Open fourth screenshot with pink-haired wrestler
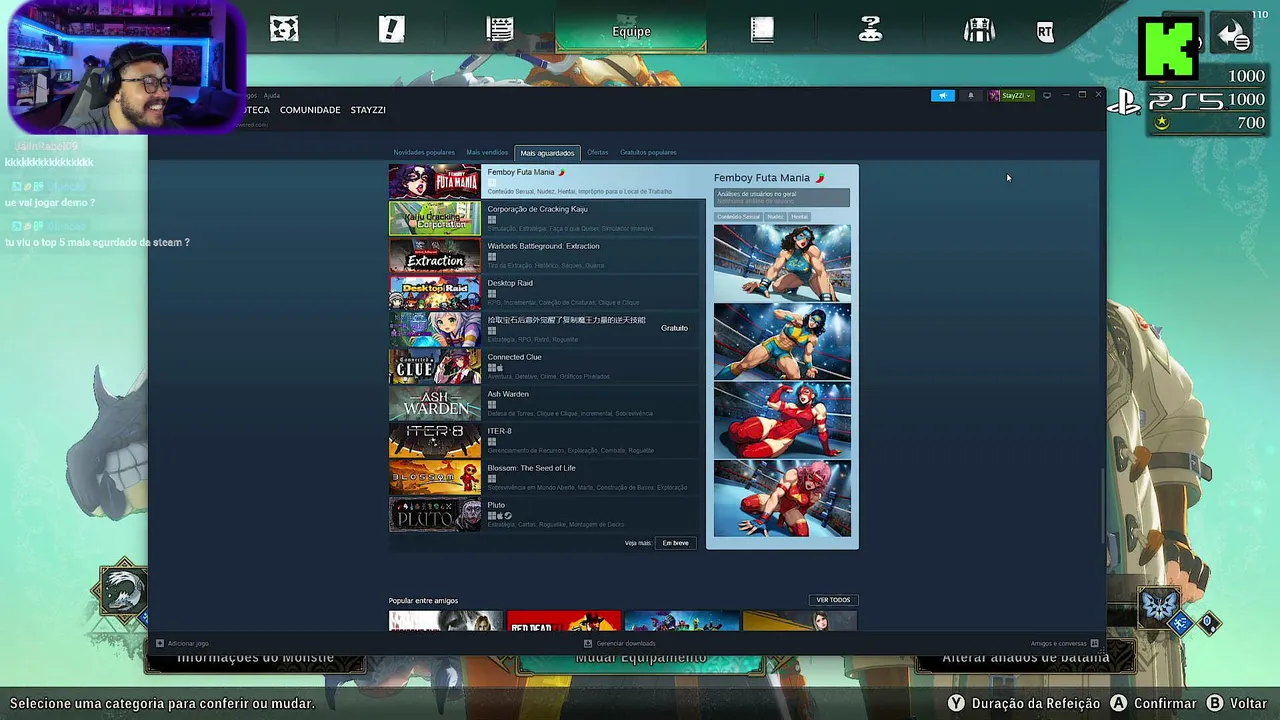 [x=782, y=498]
